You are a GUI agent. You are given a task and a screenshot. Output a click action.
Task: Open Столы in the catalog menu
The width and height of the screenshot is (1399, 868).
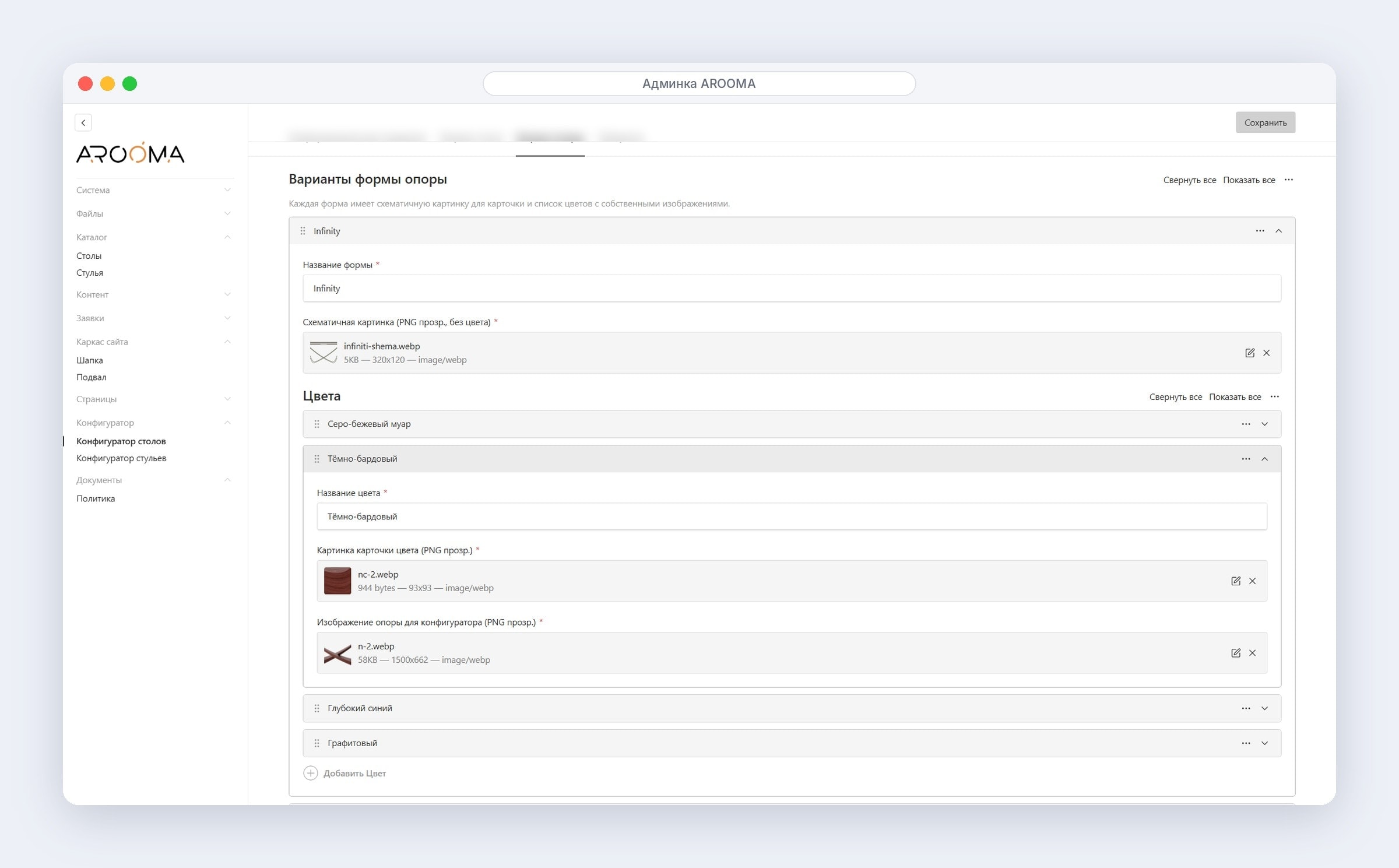point(89,255)
